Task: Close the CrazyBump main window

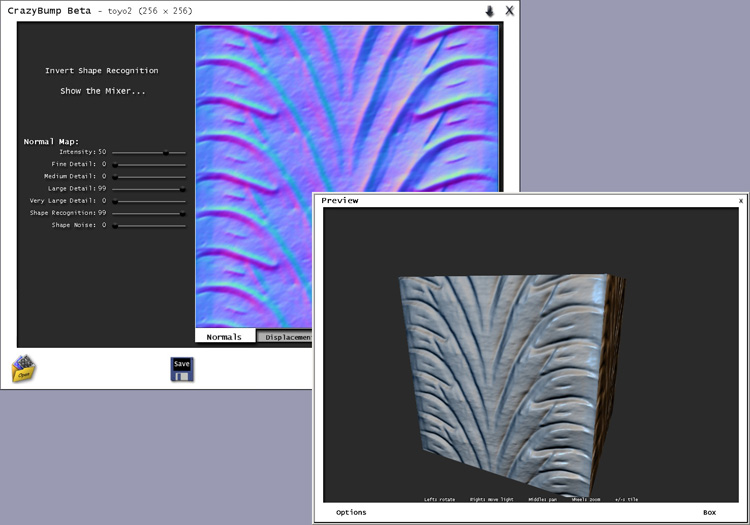Action: point(509,11)
